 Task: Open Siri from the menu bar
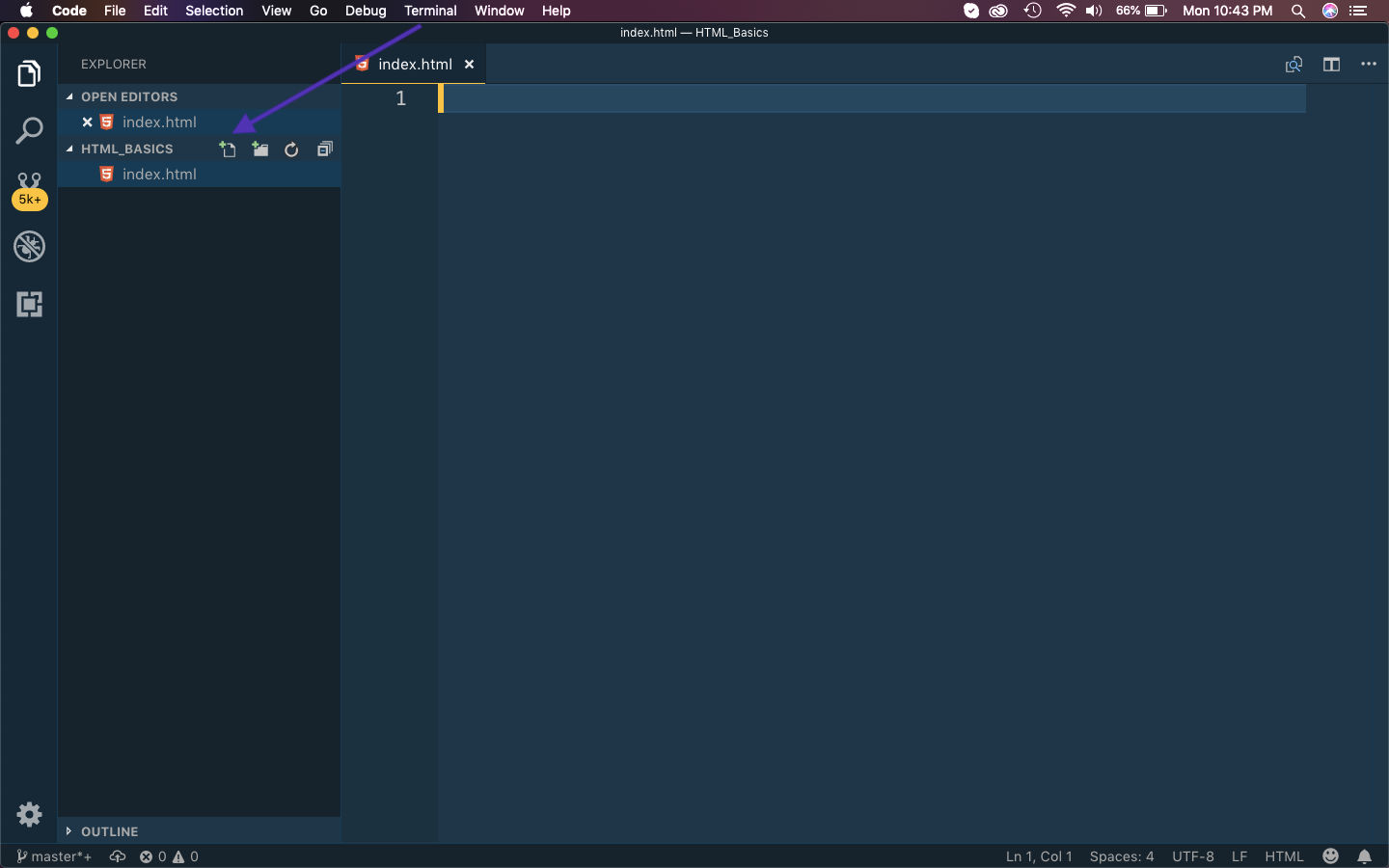pyautogui.click(x=1330, y=11)
